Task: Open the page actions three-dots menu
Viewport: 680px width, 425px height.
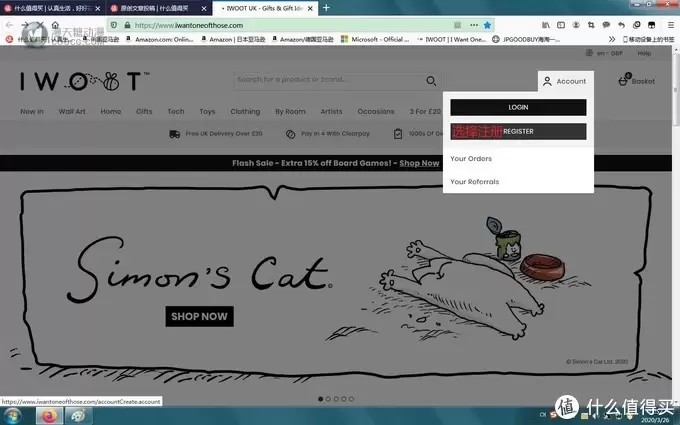Action: 474,25
